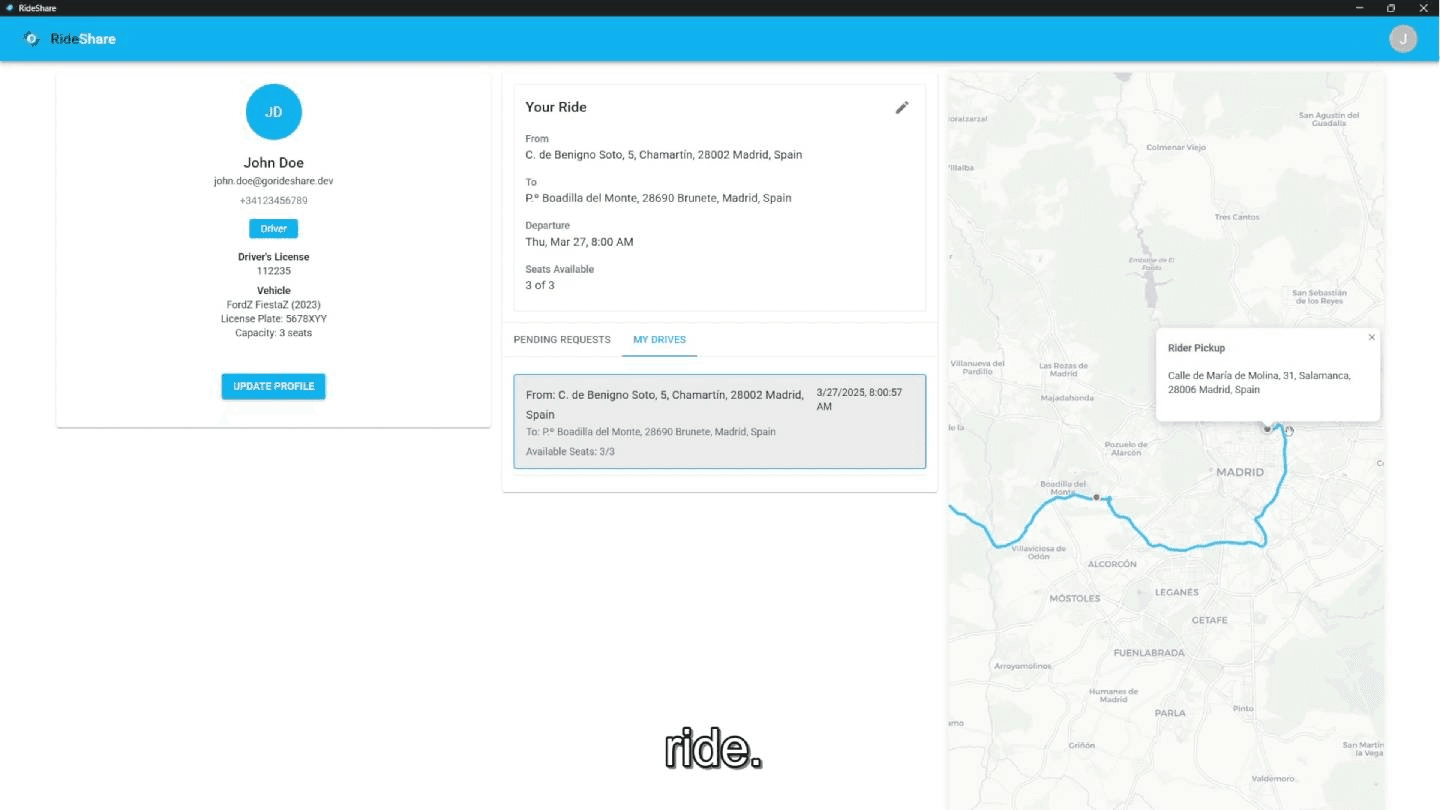Select the ride card from C. de Benigno Soto
The height and width of the screenshot is (810, 1440).
[719, 421]
